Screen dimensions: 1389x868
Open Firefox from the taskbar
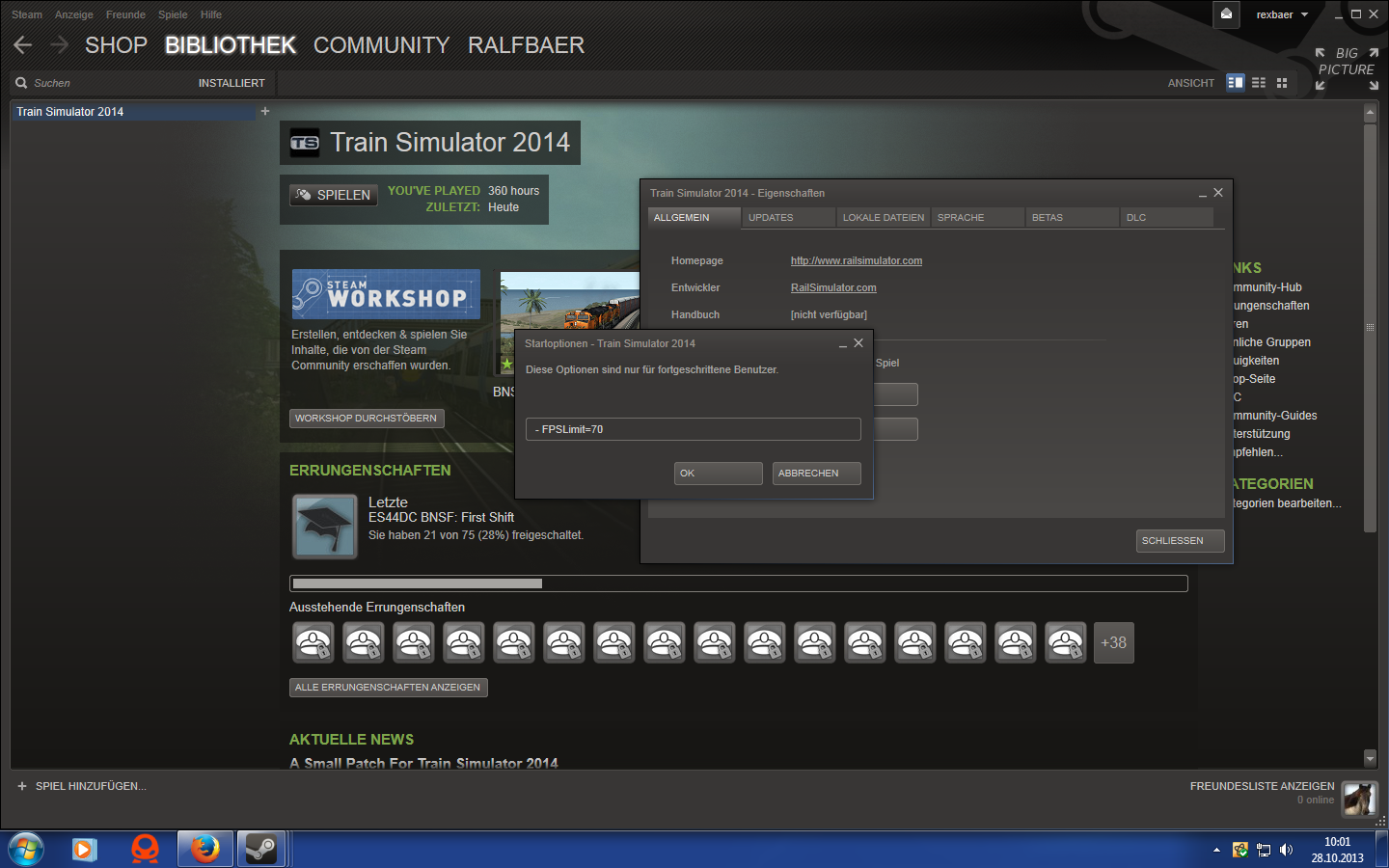point(204,849)
